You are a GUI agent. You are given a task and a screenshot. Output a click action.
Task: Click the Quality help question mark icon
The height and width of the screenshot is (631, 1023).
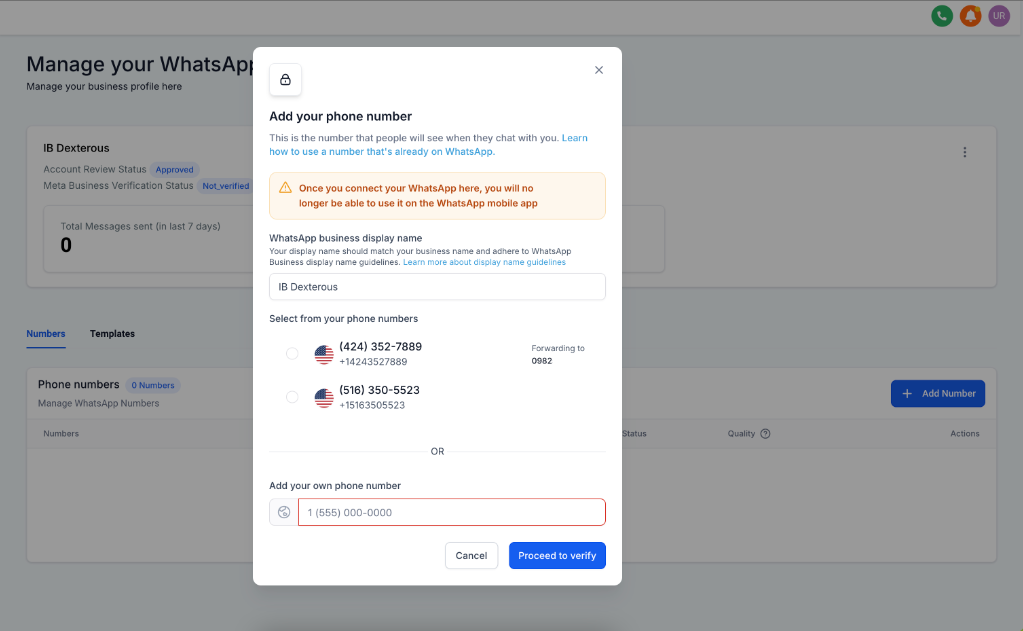[x=765, y=434]
